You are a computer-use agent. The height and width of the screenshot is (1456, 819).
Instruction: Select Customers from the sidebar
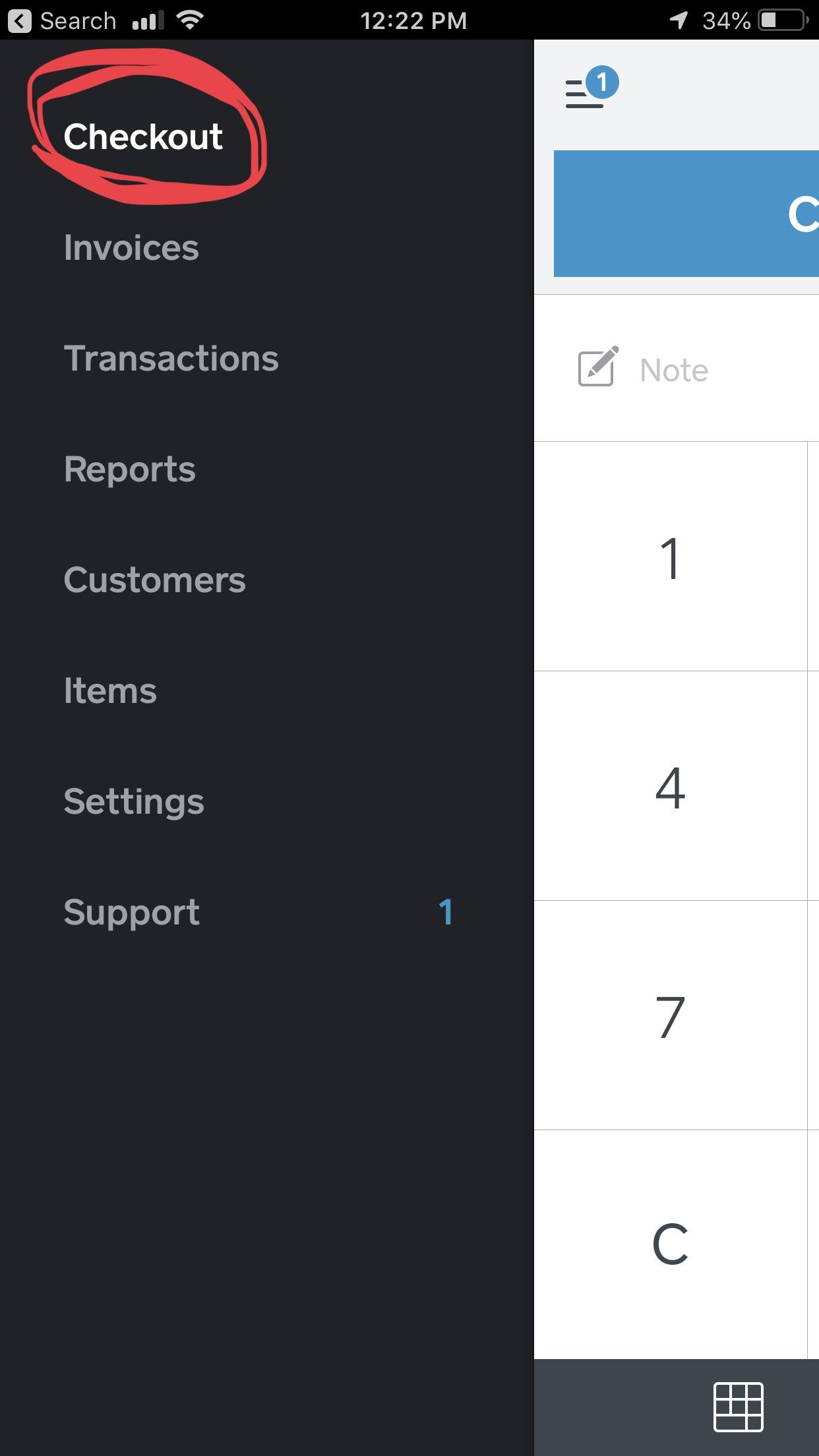pyautogui.click(x=154, y=580)
